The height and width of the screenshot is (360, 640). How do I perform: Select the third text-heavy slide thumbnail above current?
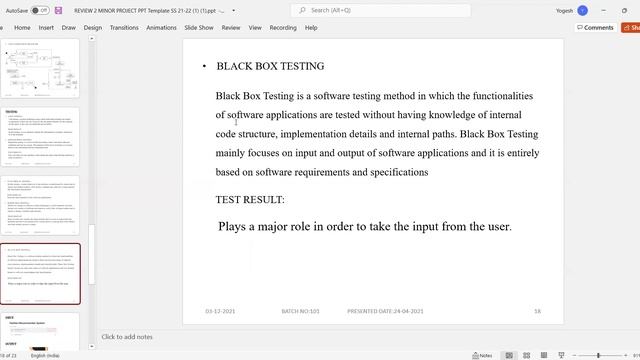(40, 205)
